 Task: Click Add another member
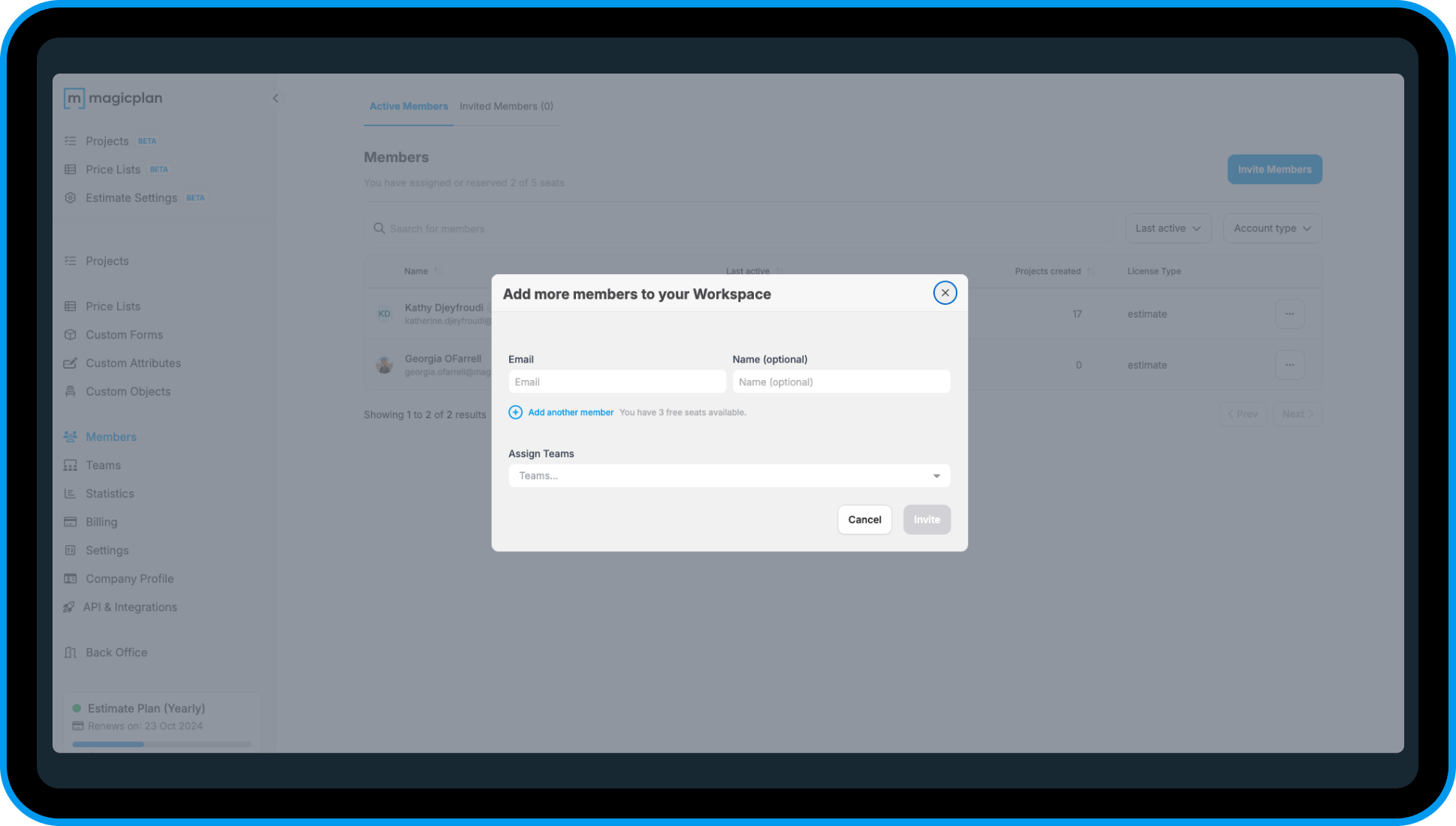coord(570,412)
